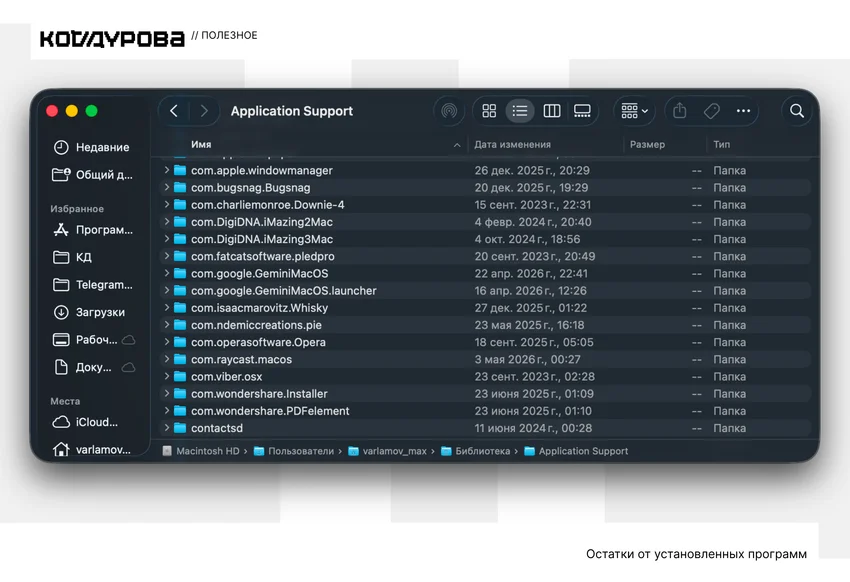
Task: Sort by the Имя column header
Action: 201,145
